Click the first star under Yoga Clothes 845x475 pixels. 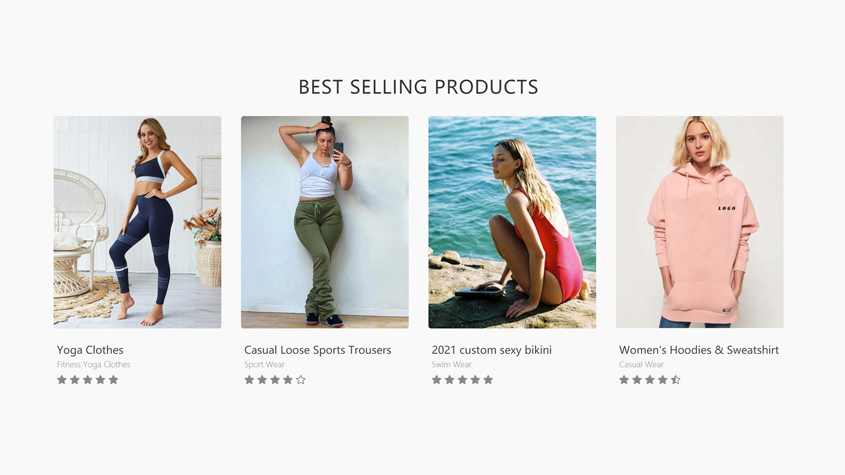coord(62,380)
